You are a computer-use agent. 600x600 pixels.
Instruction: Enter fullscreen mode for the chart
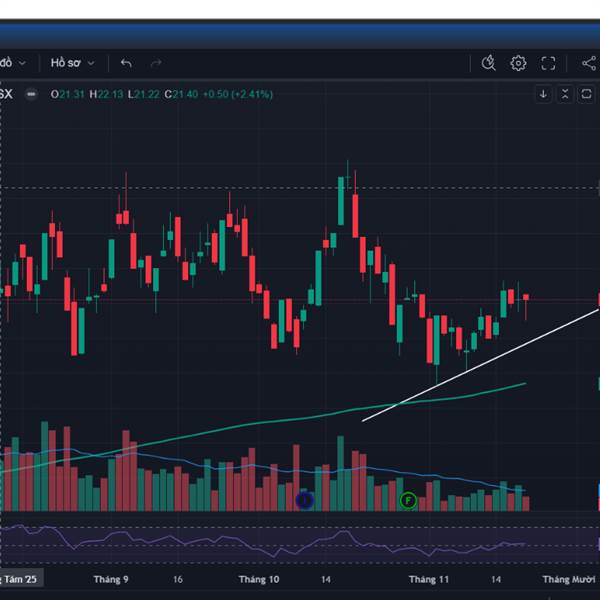(x=548, y=63)
